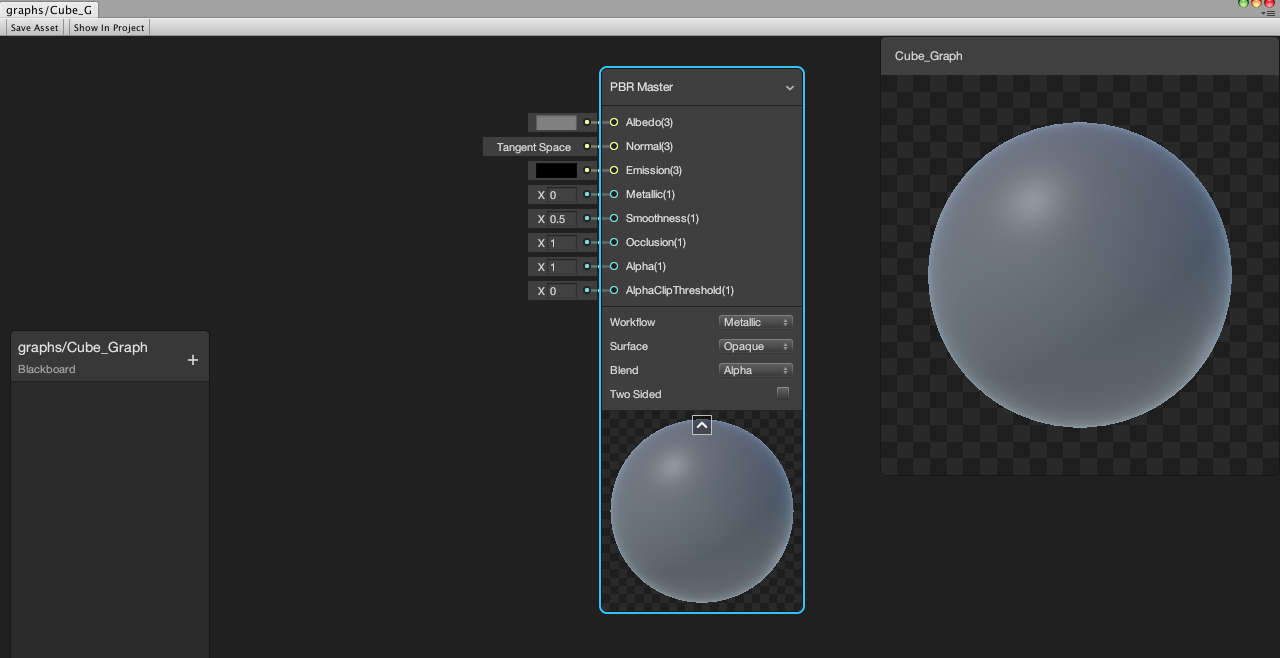Open the Blend Alpha dropdown
The image size is (1280, 658).
point(755,370)
